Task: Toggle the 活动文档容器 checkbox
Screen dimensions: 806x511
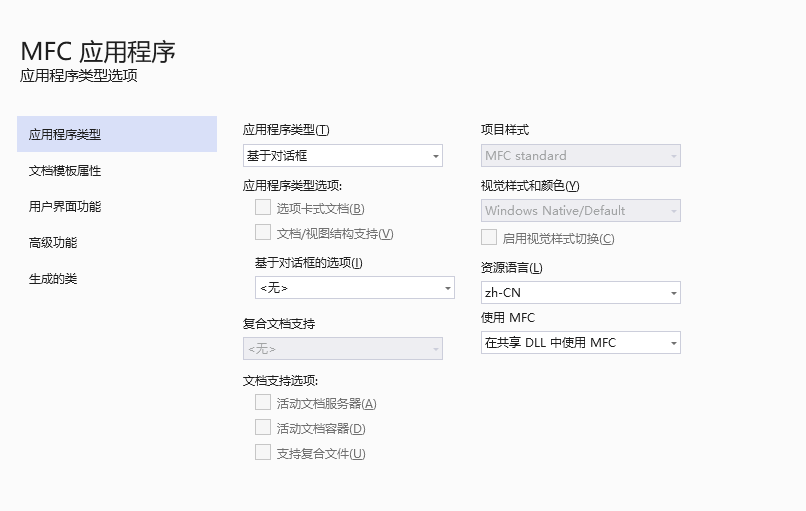Action: point(263,428)
